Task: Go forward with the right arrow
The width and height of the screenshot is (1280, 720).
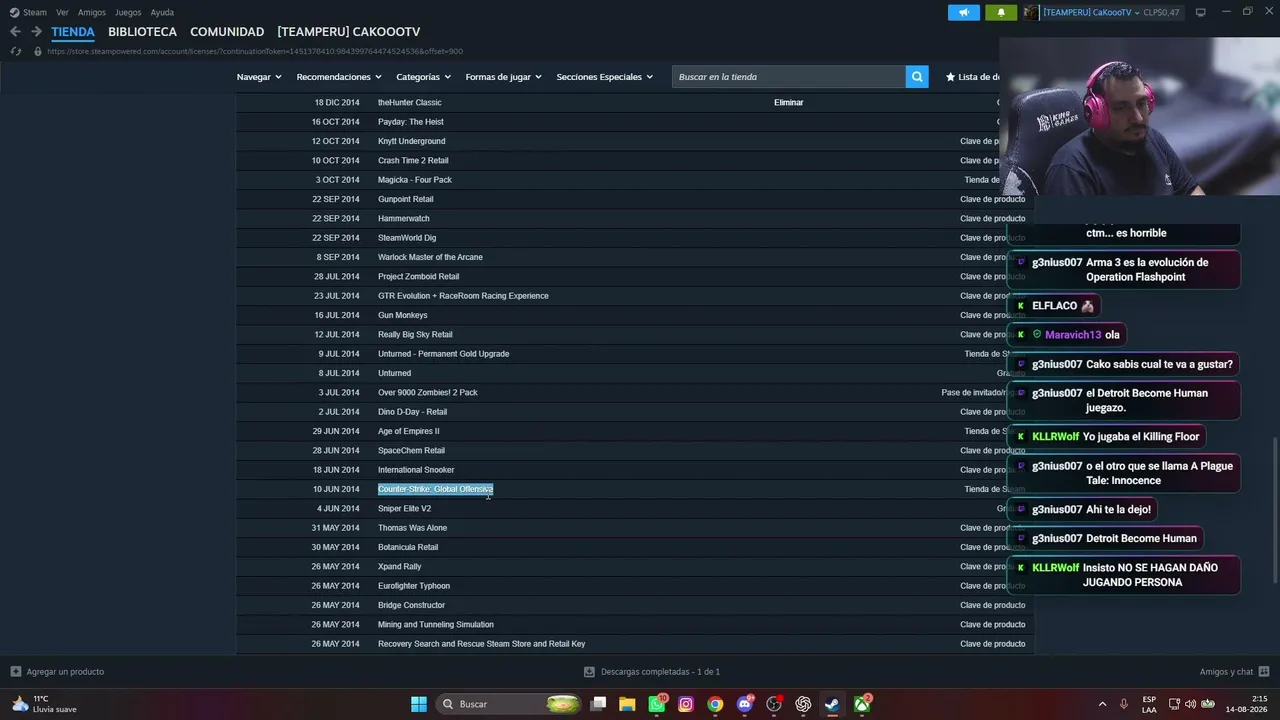Action: pos(36,32)
